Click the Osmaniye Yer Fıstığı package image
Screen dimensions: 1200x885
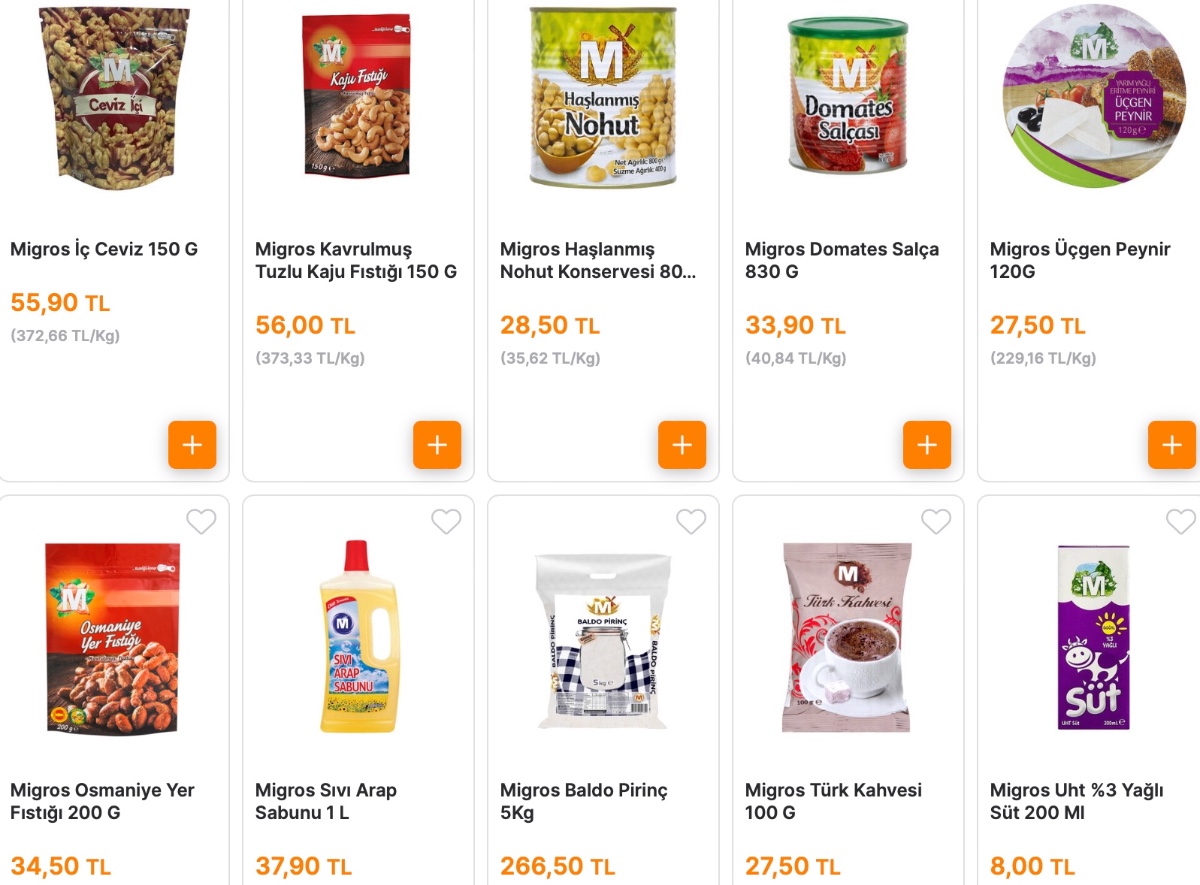click(x=113, y=637)
